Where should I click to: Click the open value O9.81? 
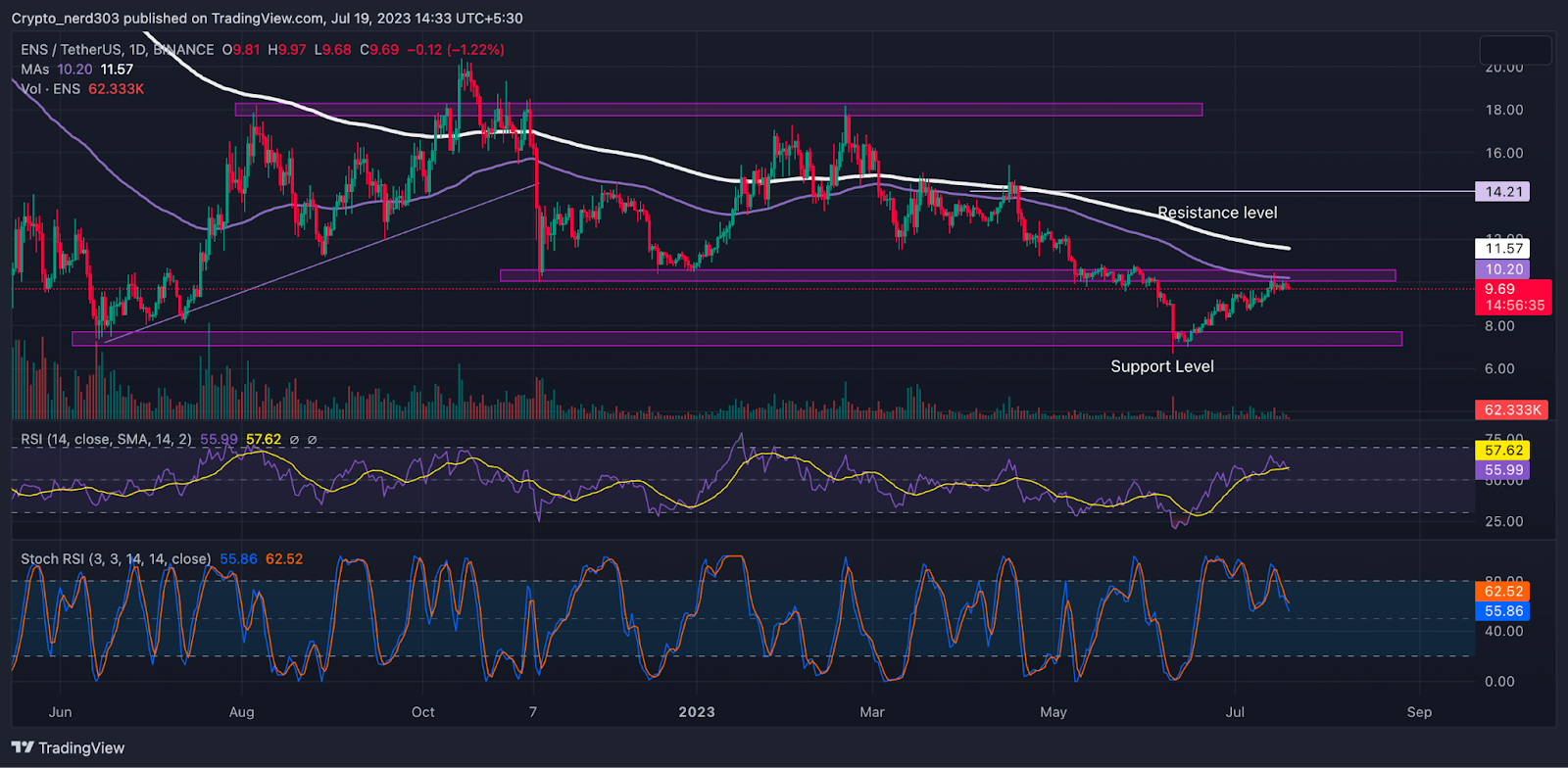click(x=241, y=49)
